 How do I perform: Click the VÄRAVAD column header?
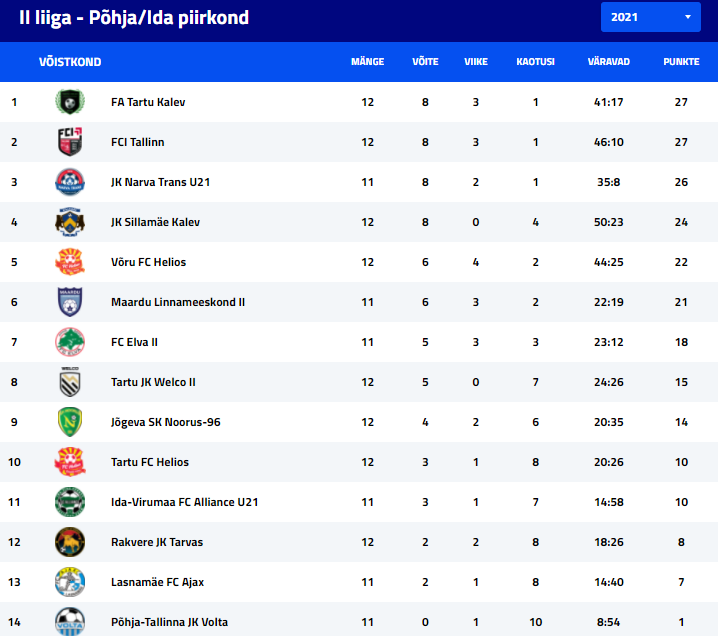pos(609,62)
